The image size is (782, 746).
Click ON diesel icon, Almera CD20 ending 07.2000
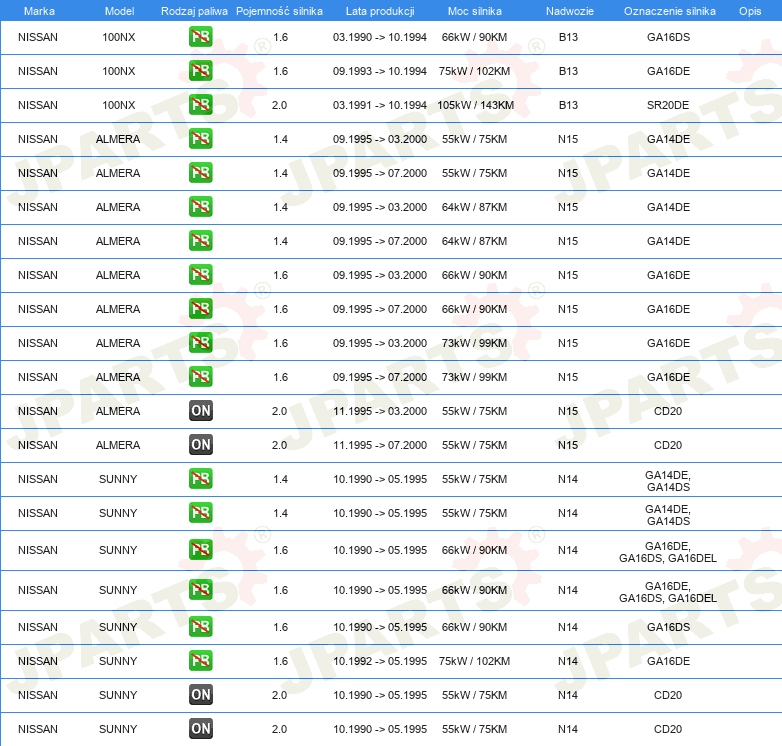point(200,445)
